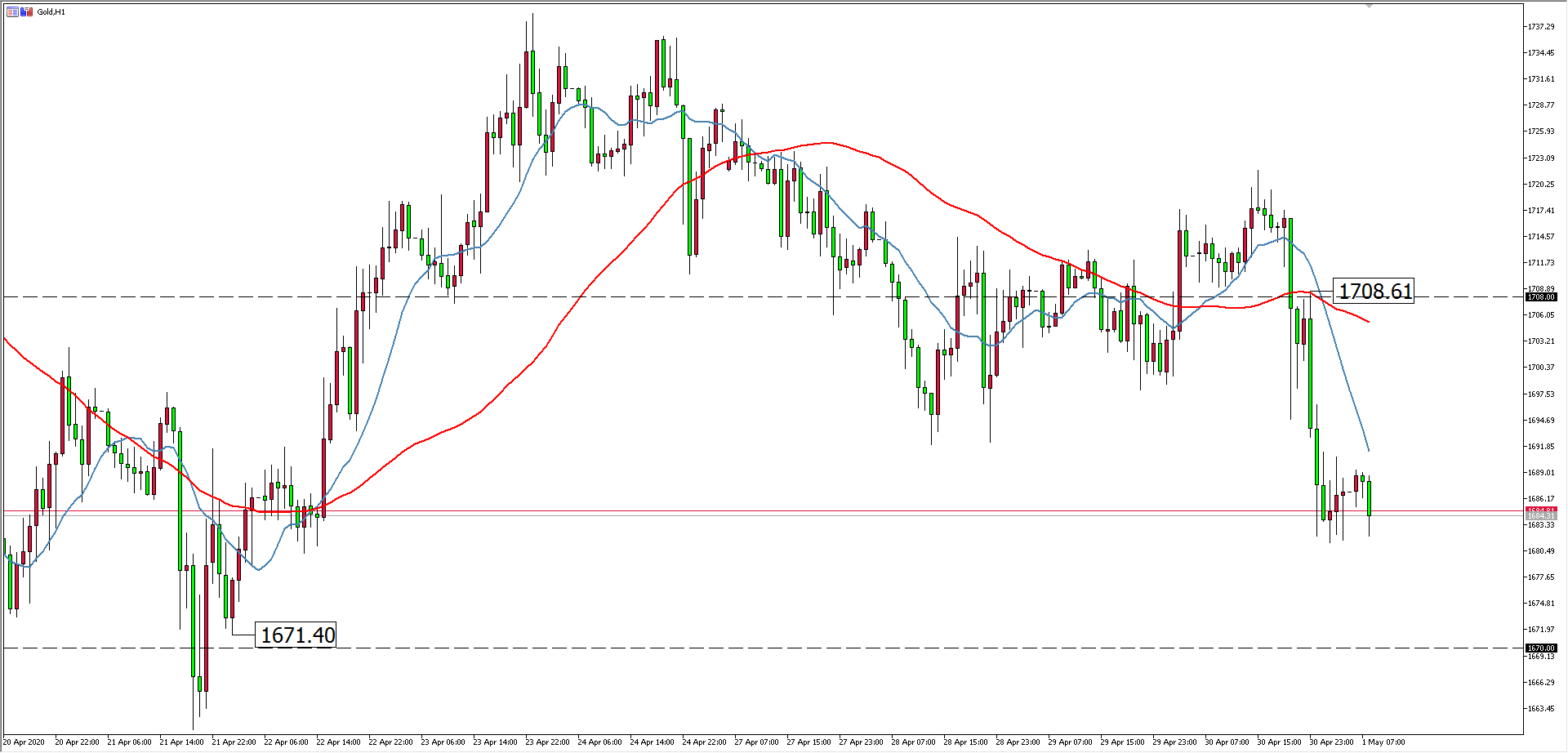Viewport: 1568px width, 753px height.
Task: Click the 24 Apr 22:00 time label
Action: [704, 742]
